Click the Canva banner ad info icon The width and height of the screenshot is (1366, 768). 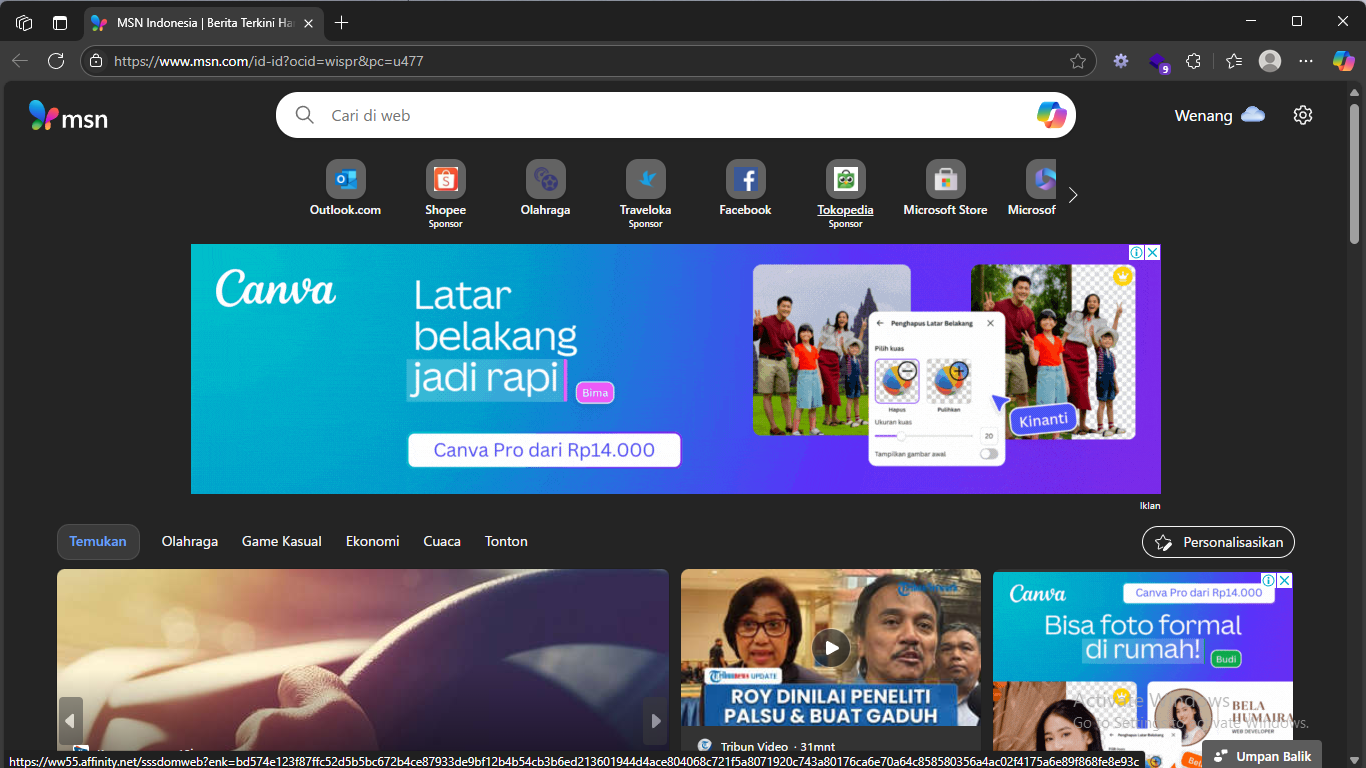point(1137,253)
